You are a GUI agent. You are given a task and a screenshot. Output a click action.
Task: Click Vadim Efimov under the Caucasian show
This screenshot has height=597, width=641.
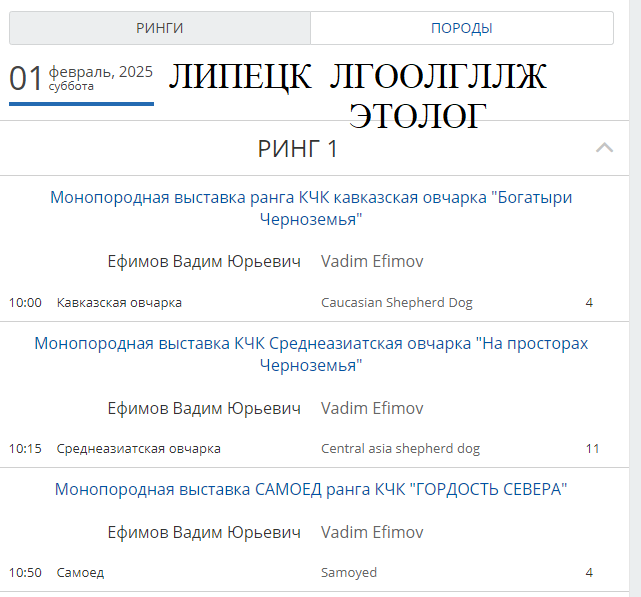pyautogui.click(x=372, y=261)
